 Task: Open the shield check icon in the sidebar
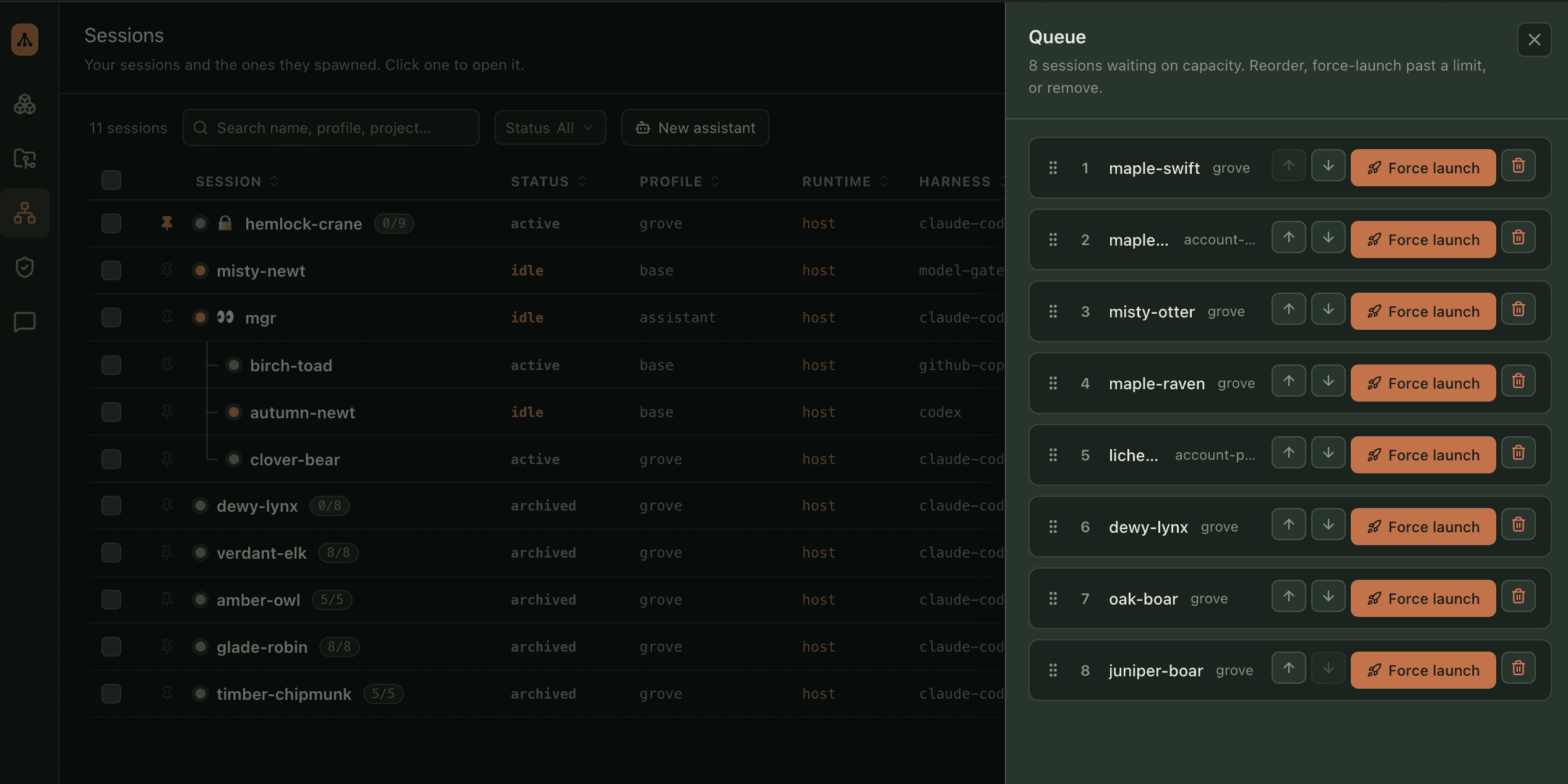[25, 267]
